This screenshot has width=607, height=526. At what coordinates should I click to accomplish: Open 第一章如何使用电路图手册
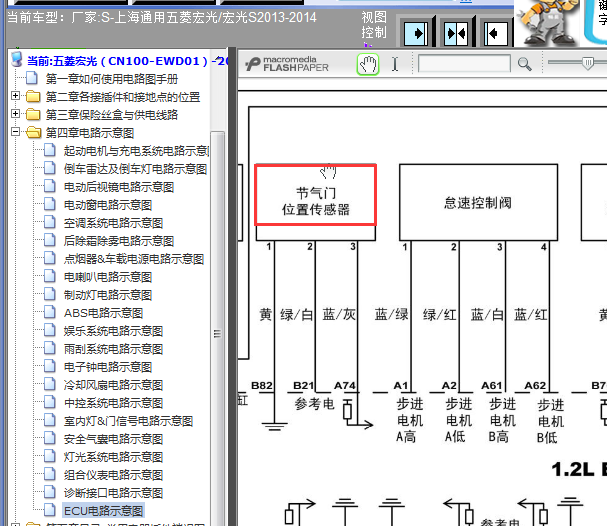coord(111,79)
